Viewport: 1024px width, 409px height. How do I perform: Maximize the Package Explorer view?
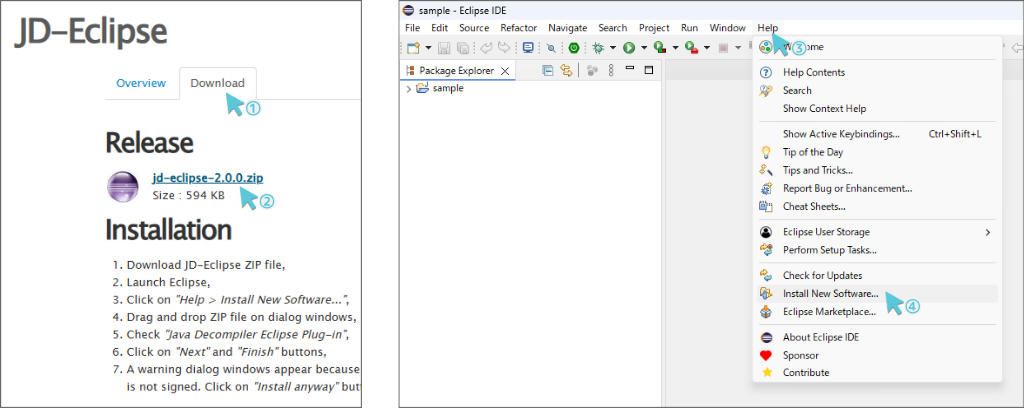coord(648,70)
